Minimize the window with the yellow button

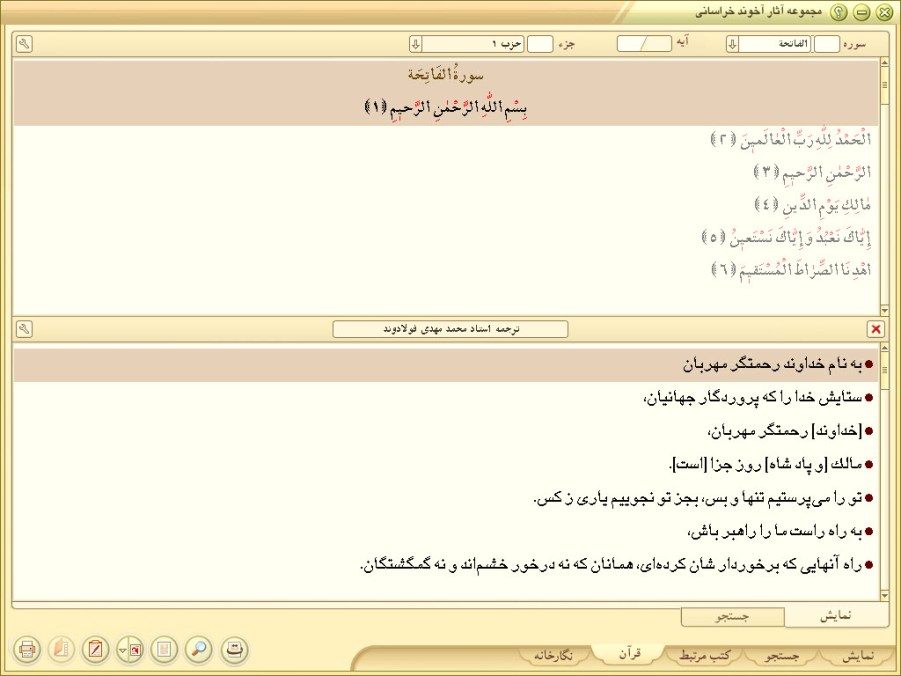861,12
